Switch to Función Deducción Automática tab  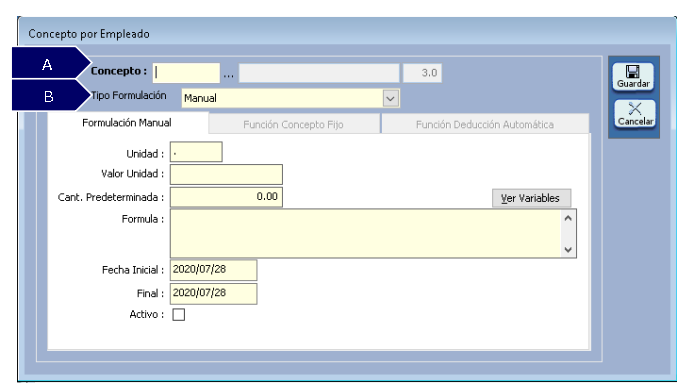(485, 124)
